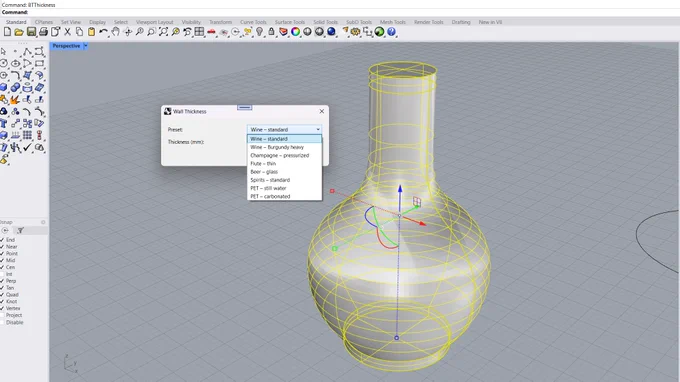Click the checkmark Check objects icon
This screenshot has width=680, height=382.
tap(27, 148)
